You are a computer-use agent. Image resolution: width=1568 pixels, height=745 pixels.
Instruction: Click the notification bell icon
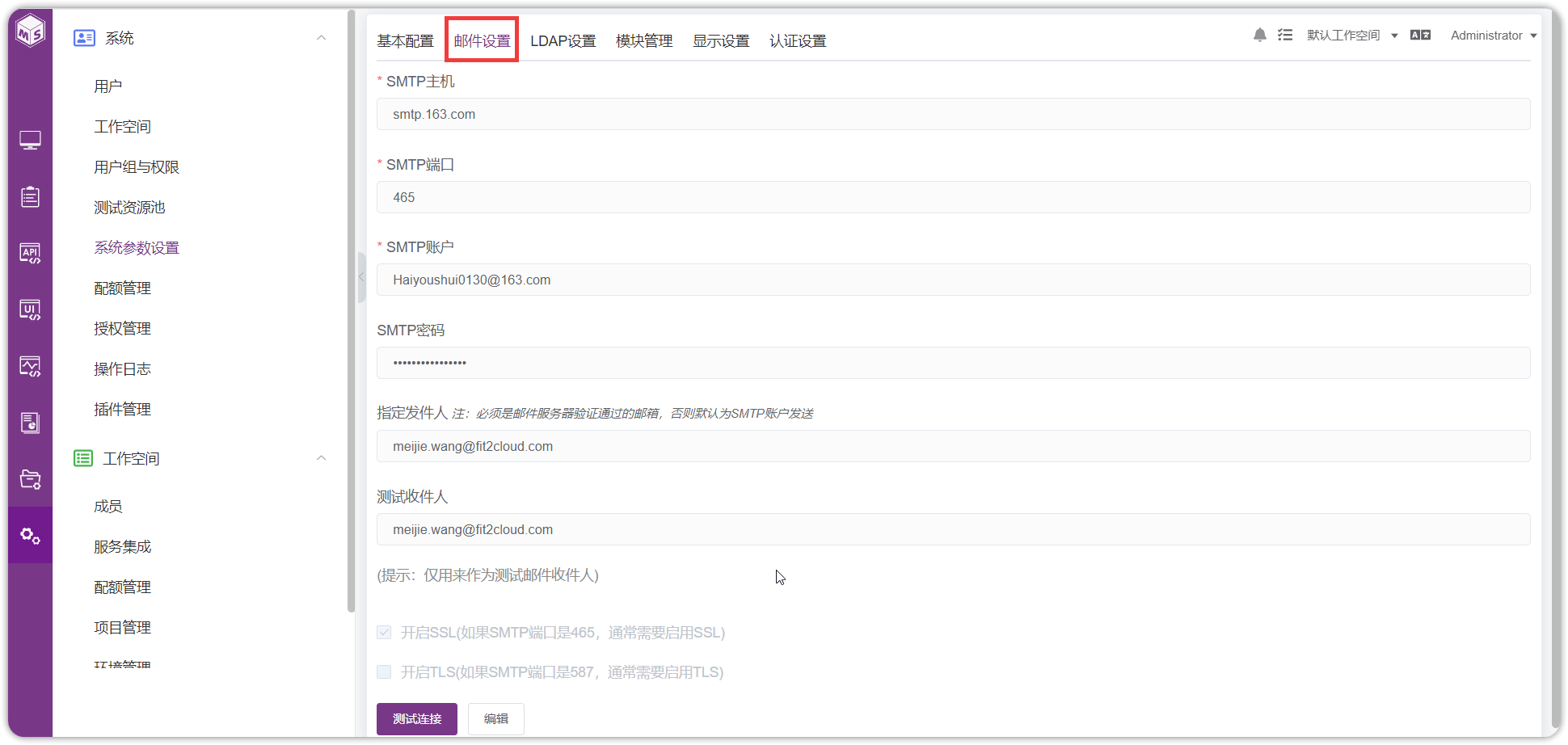coord(1259,35)
